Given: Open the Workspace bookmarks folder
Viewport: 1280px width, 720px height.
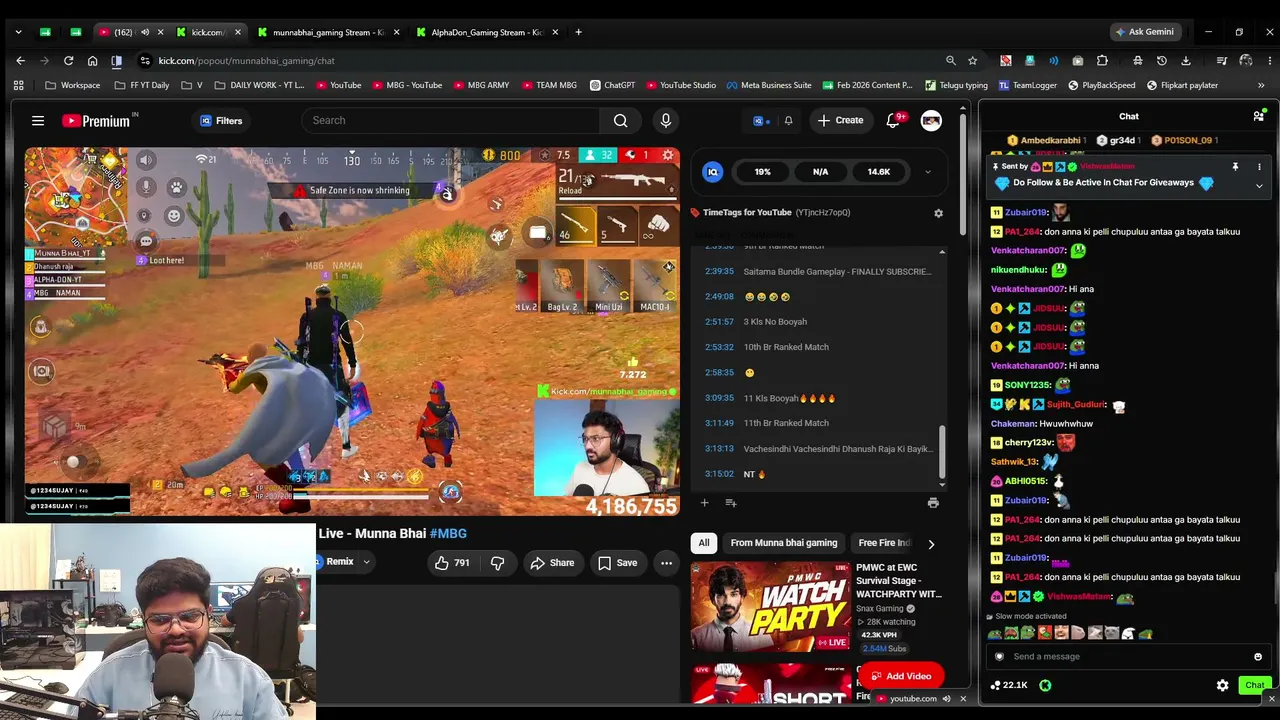Looking at the screenshot, I should tap(73, 85).
